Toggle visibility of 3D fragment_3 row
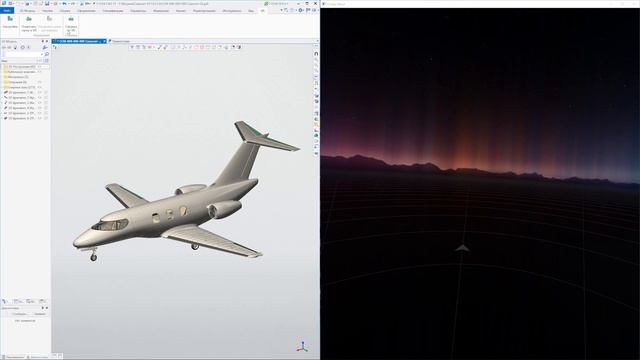640x360 pixels. click(40, 103)
